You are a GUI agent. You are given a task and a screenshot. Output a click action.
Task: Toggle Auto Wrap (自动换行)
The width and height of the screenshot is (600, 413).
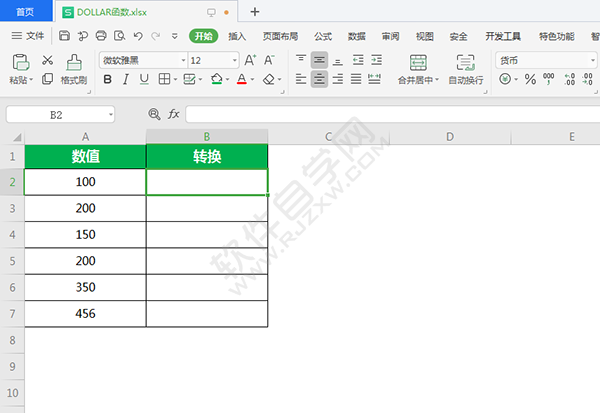(x=466, y=69)
